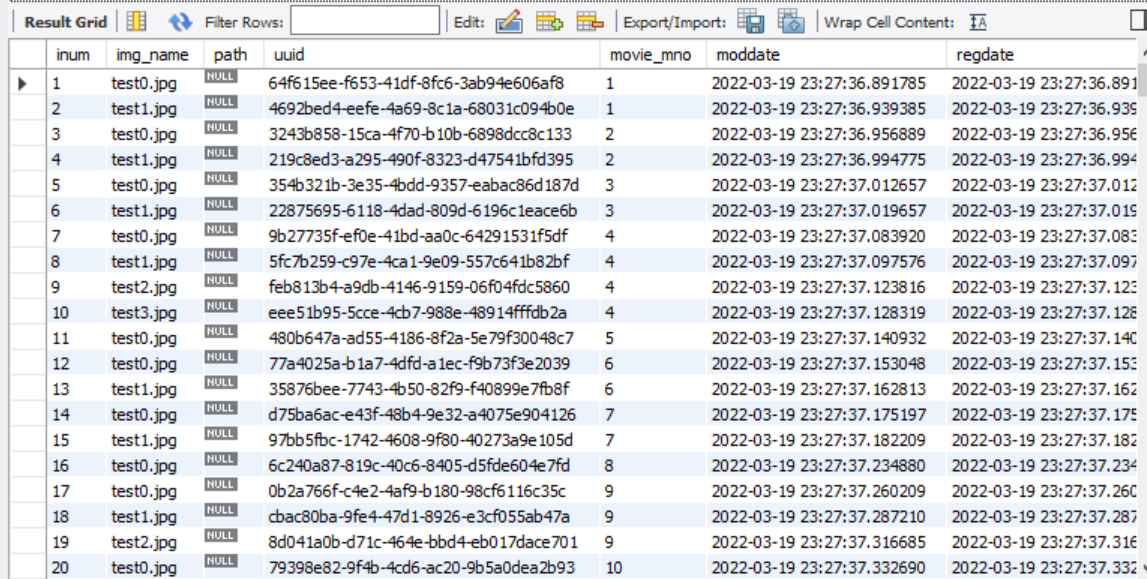Click the vertical scrollbar up arrow
The width and height of the screenshot is (1147, 579).
tap(1143, 53)
